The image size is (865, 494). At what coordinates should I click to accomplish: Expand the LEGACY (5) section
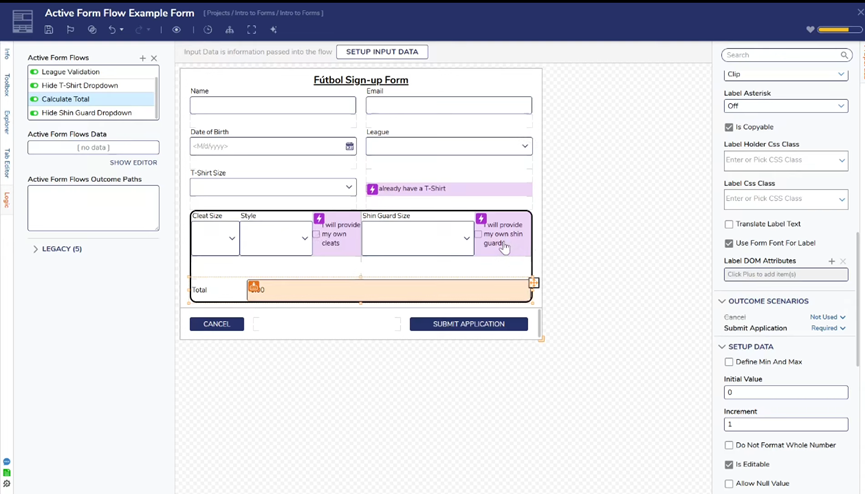pos(35,249)
